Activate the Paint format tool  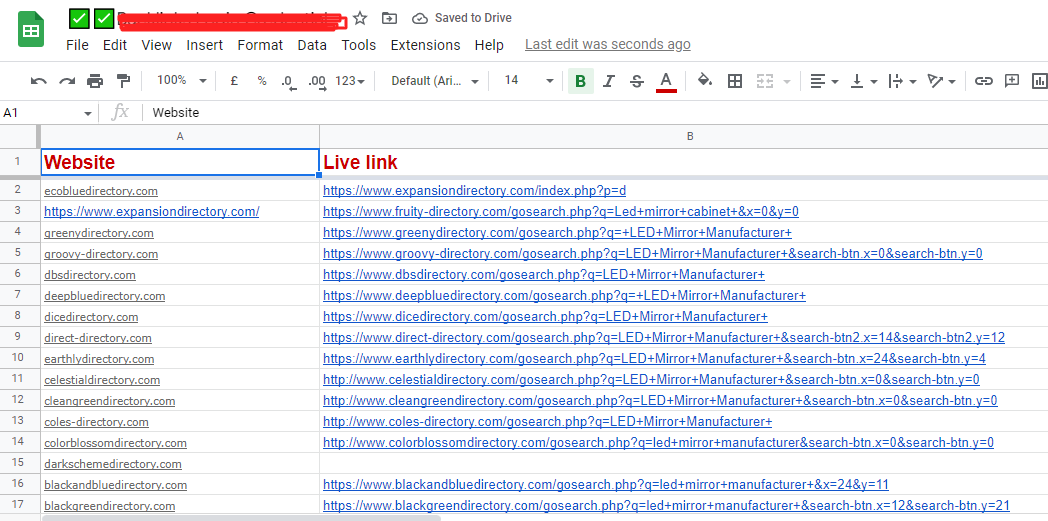click(123, 81)
